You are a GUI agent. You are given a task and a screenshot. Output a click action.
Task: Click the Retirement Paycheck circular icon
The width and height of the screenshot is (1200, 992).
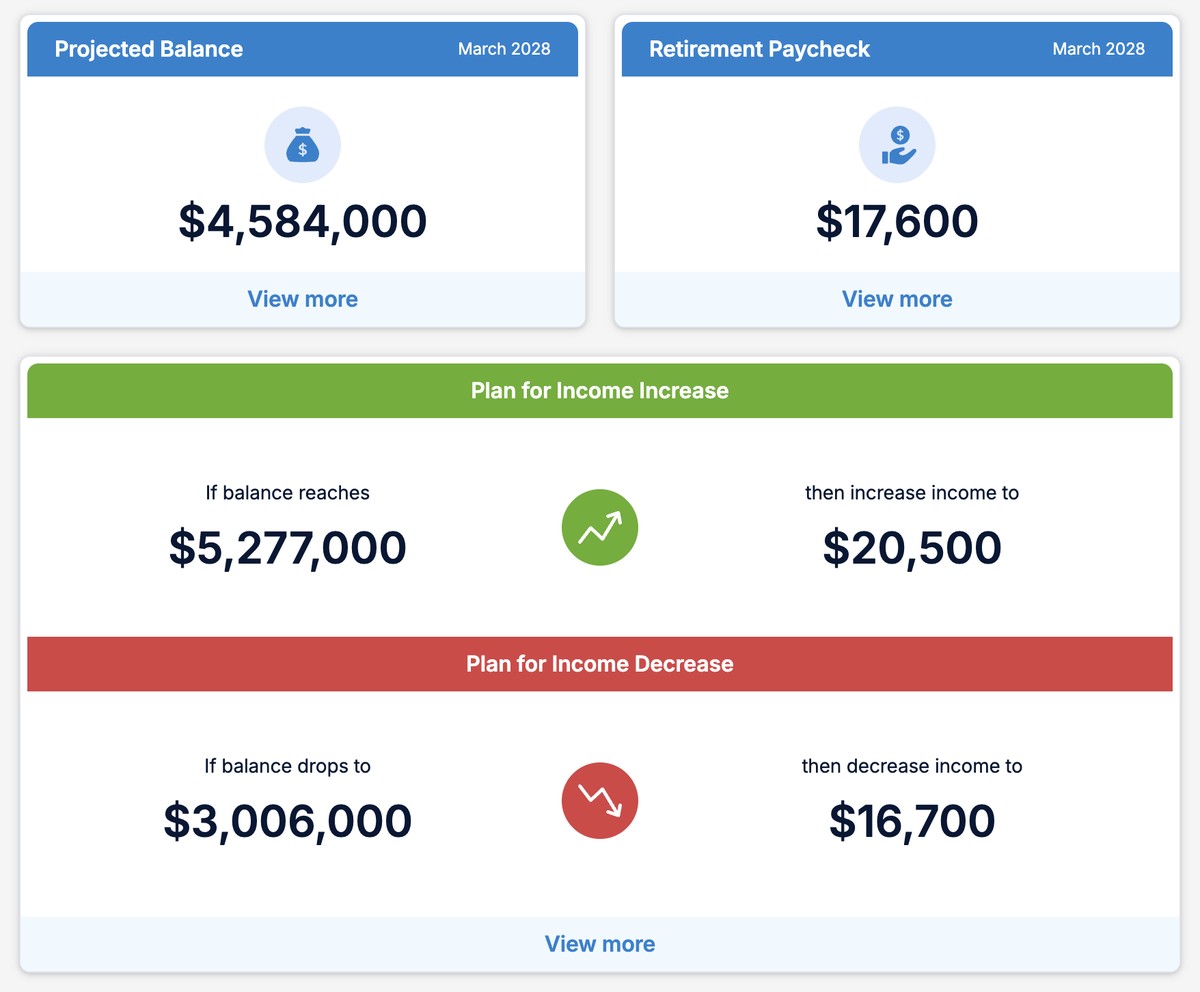click(x=897, y=144)
